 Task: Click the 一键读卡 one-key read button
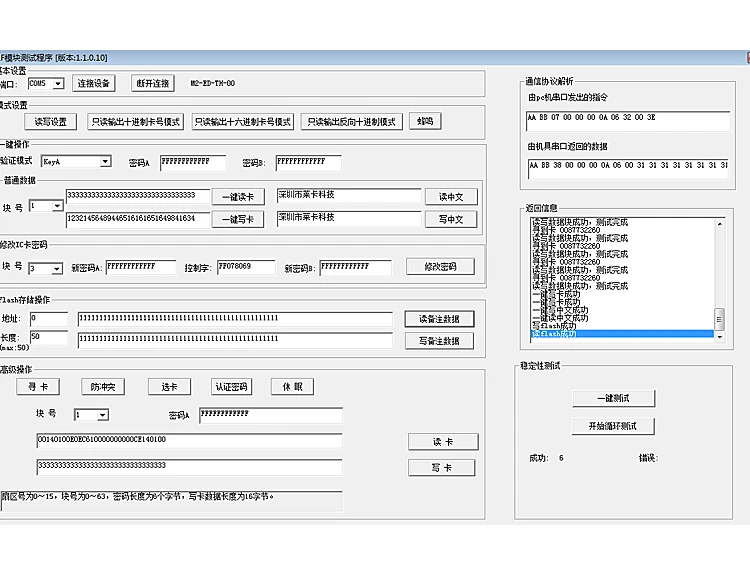tap(238, 197)
